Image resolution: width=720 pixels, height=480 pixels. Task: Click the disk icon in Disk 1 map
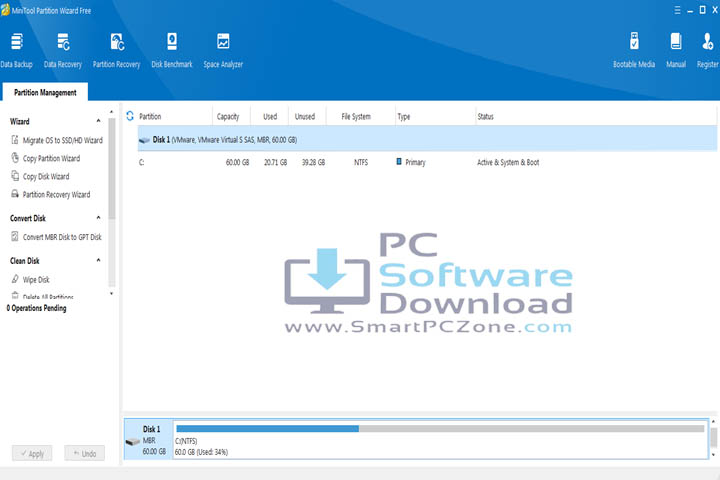coord(133,442)
